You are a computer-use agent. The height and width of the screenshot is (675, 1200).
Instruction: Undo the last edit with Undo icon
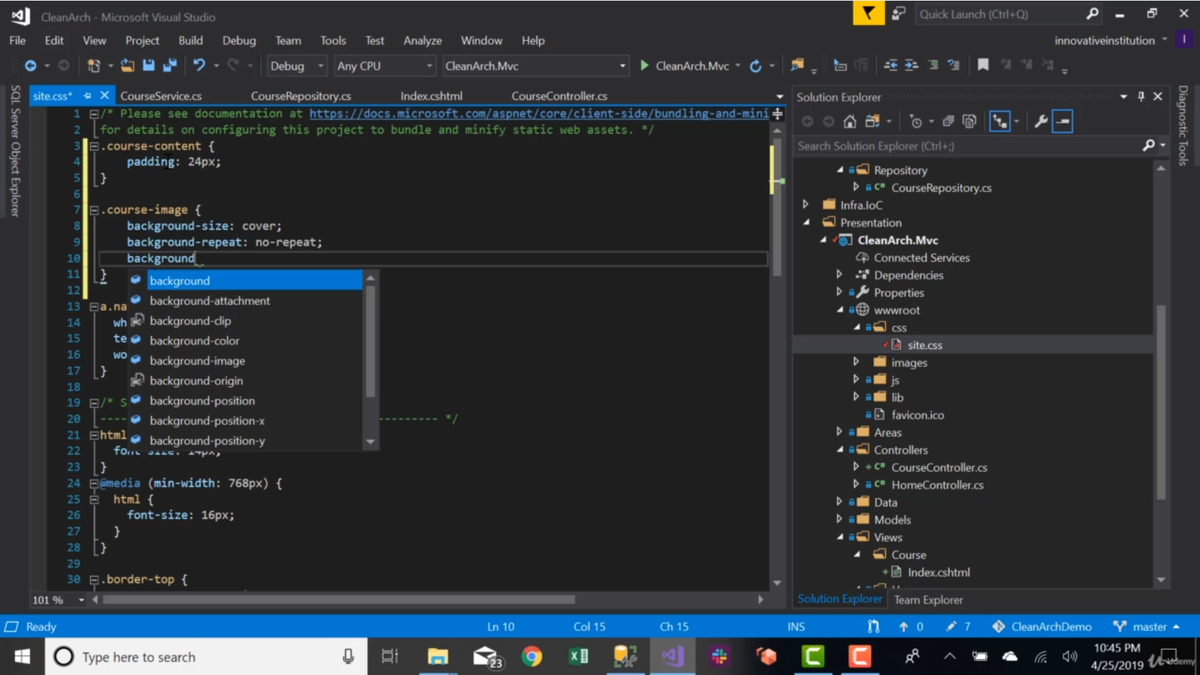click(x=199, y=66)
